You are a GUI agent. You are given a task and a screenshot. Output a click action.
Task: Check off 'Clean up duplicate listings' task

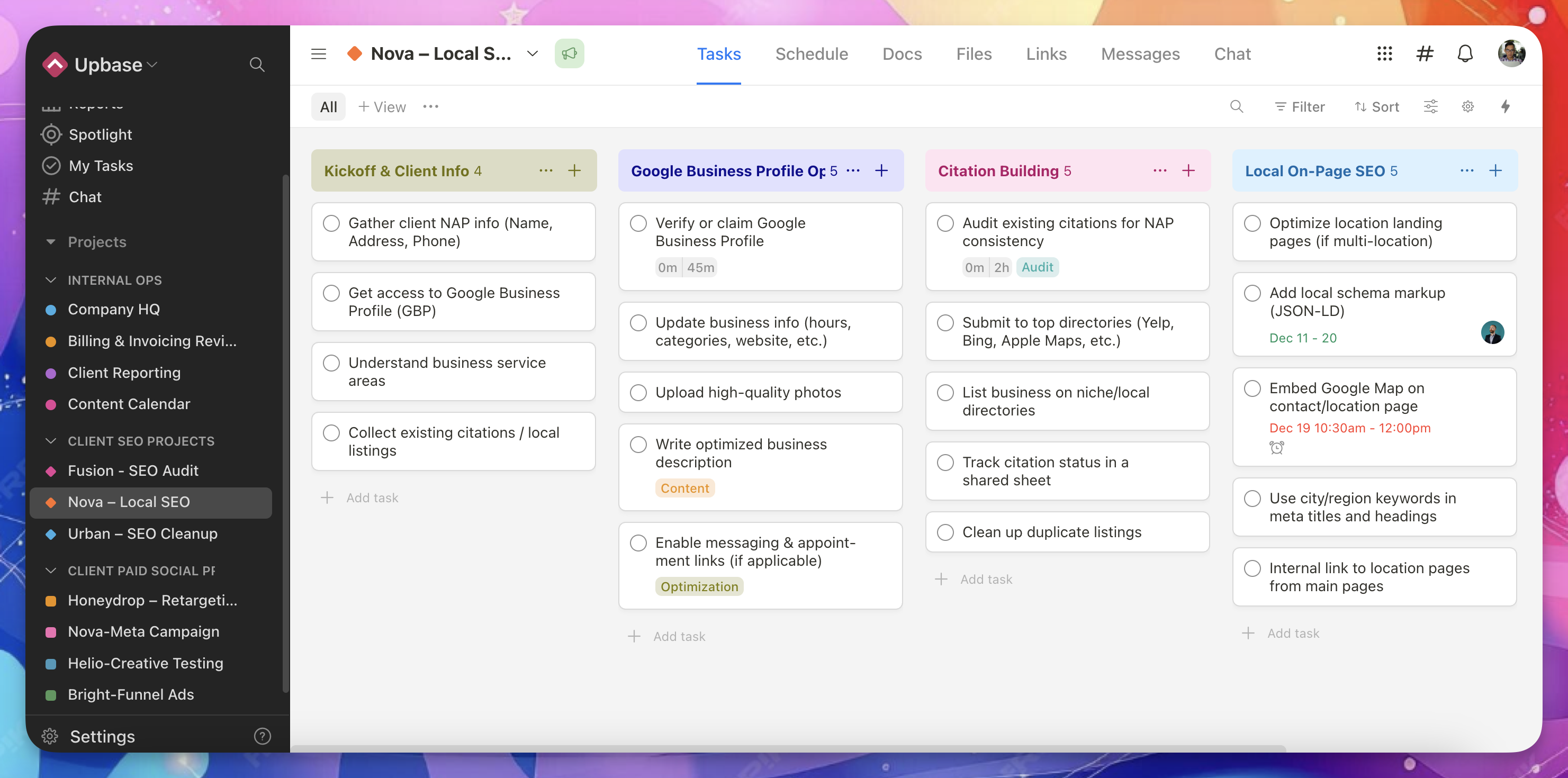click(945, 532)
